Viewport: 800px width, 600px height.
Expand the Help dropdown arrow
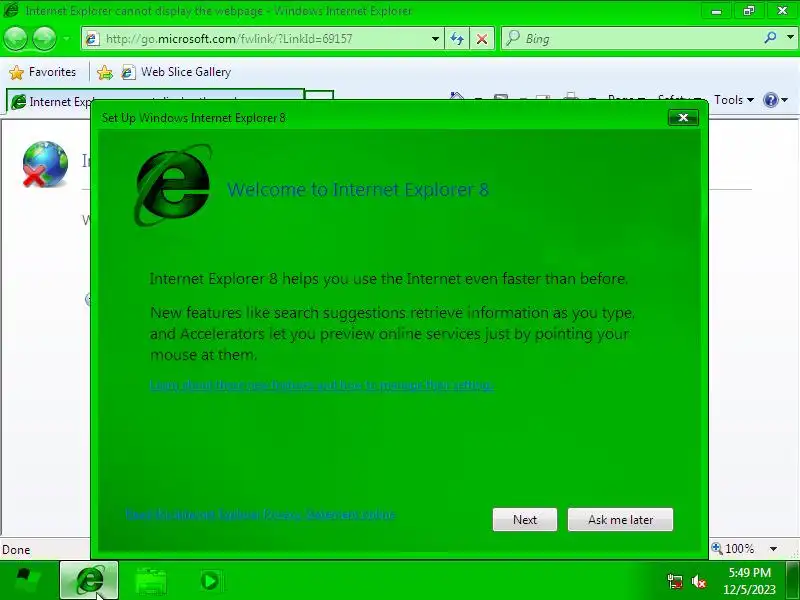785,100
